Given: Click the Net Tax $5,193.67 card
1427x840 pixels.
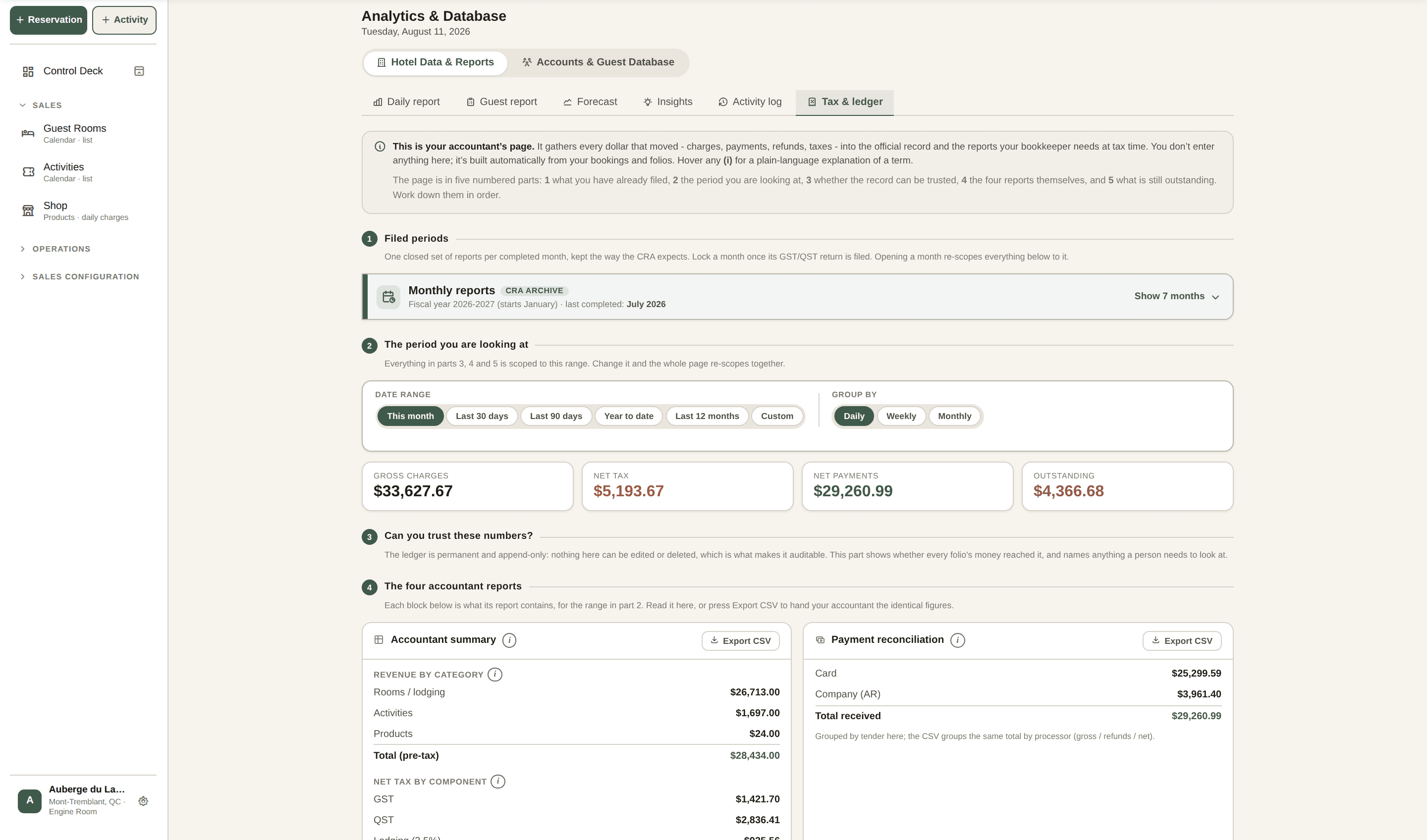Looking at the screenshot, I should [687, 486].
